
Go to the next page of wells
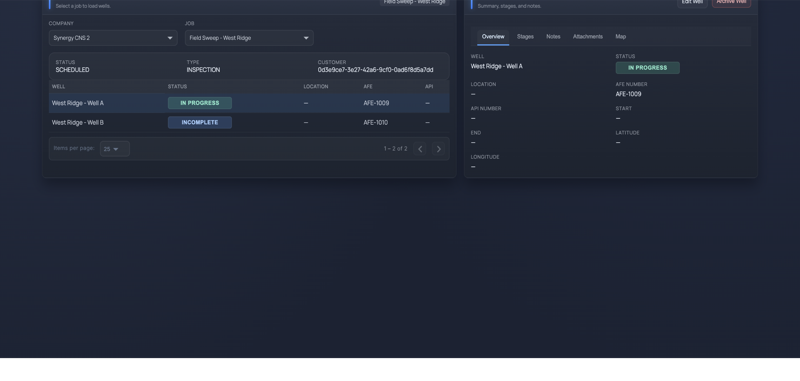pyautogui.click(x=438, y=149)
